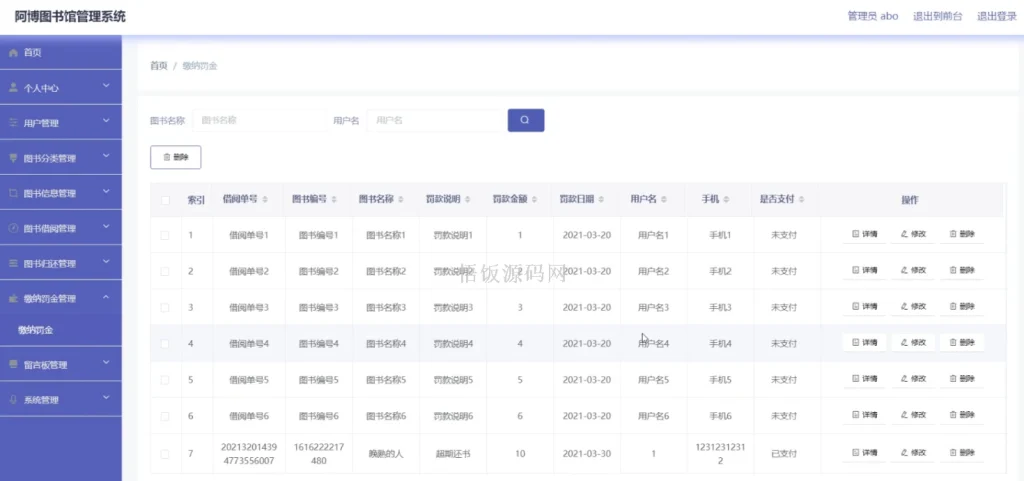Click the 退出登录 link

(x=997, y=17)
